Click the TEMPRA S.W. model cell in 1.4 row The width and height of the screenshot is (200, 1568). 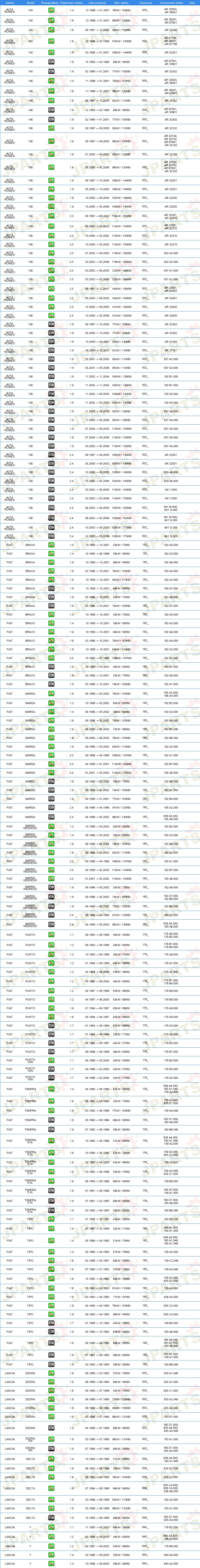[30, 1141]
